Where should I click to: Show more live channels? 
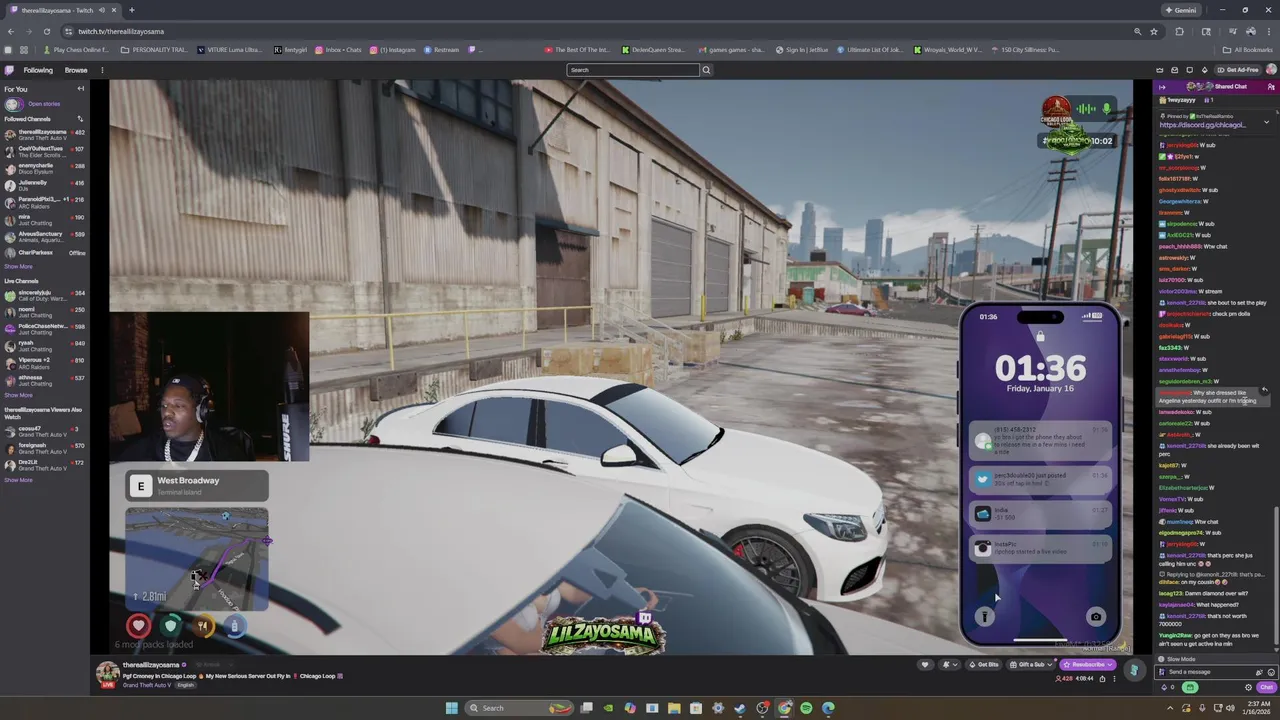pyautogui.click(x=18, y=395)
